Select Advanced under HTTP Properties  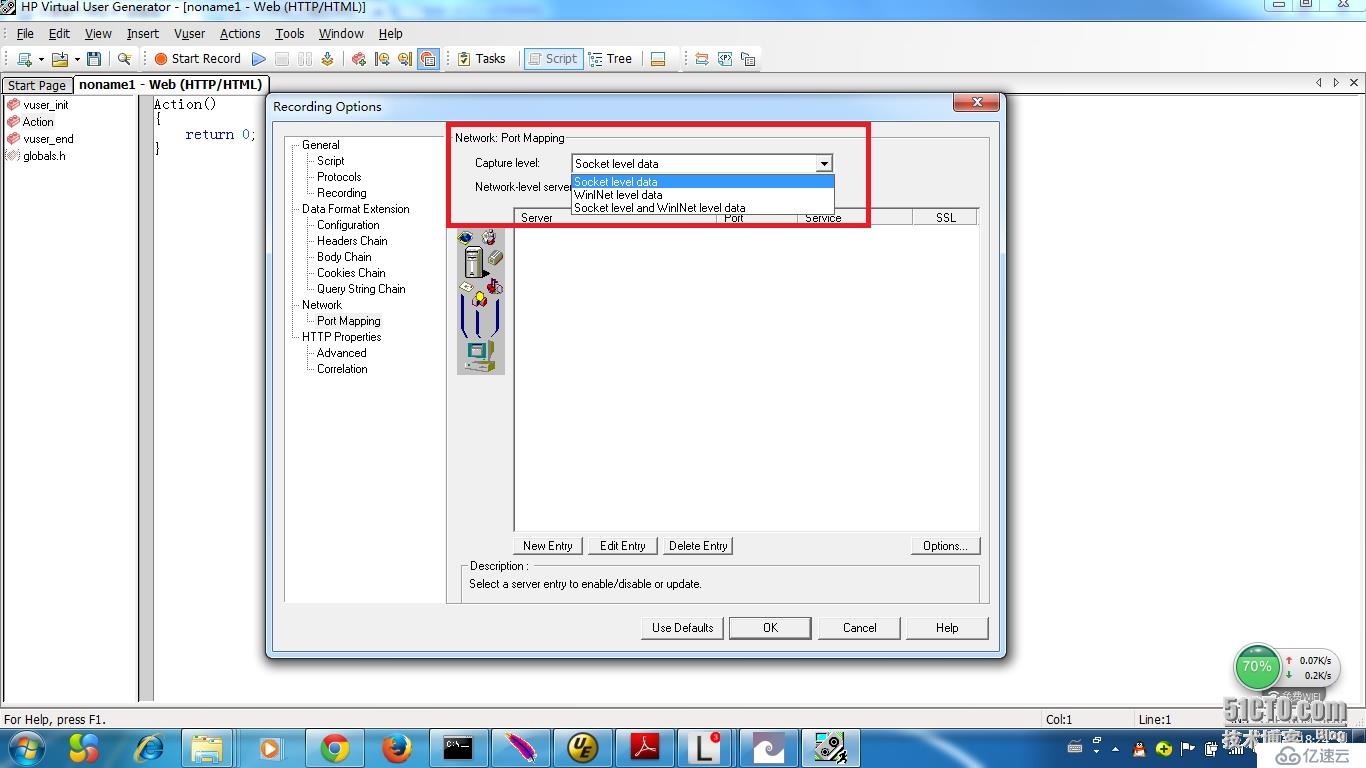[x=341, y=353]
